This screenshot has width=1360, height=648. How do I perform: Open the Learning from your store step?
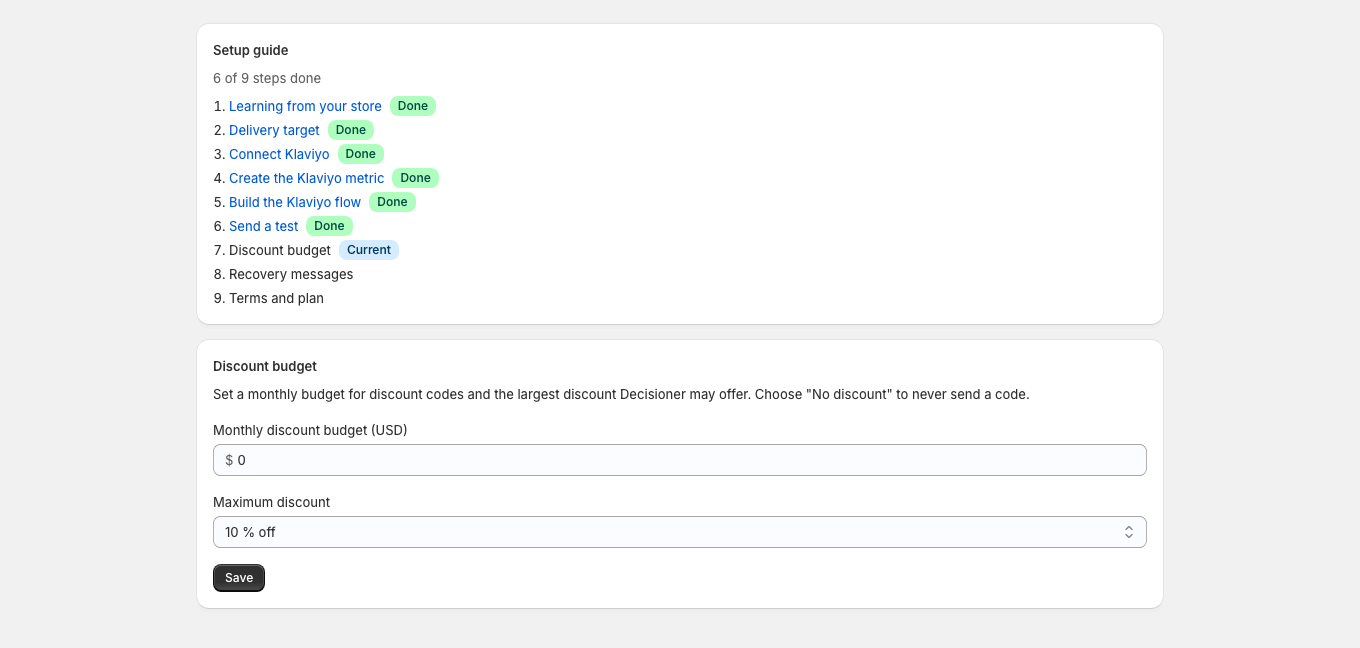pyautogui.click(x=305, y=106)
